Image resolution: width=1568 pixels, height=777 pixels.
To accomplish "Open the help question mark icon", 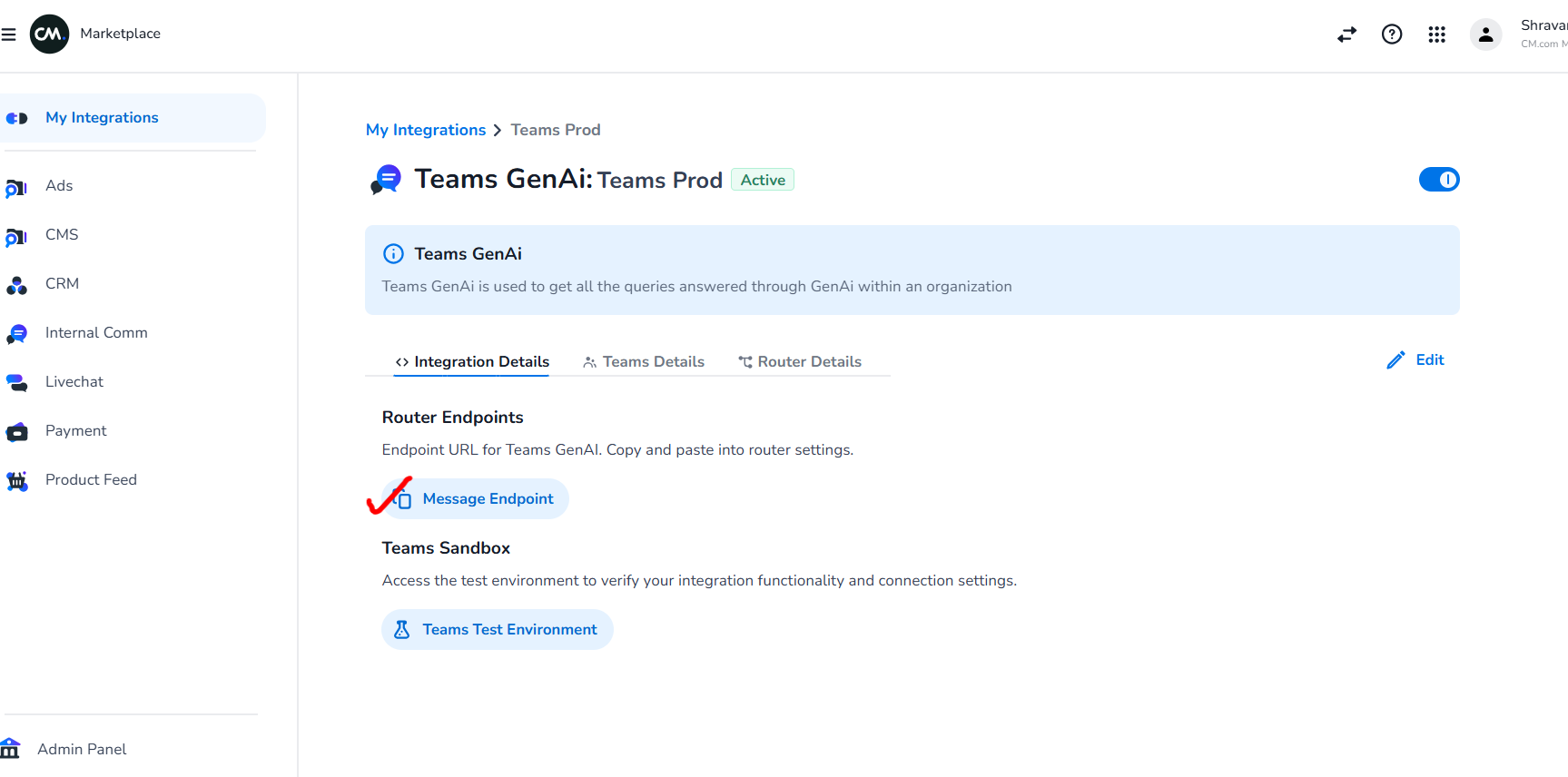I will click(1392, 34).
